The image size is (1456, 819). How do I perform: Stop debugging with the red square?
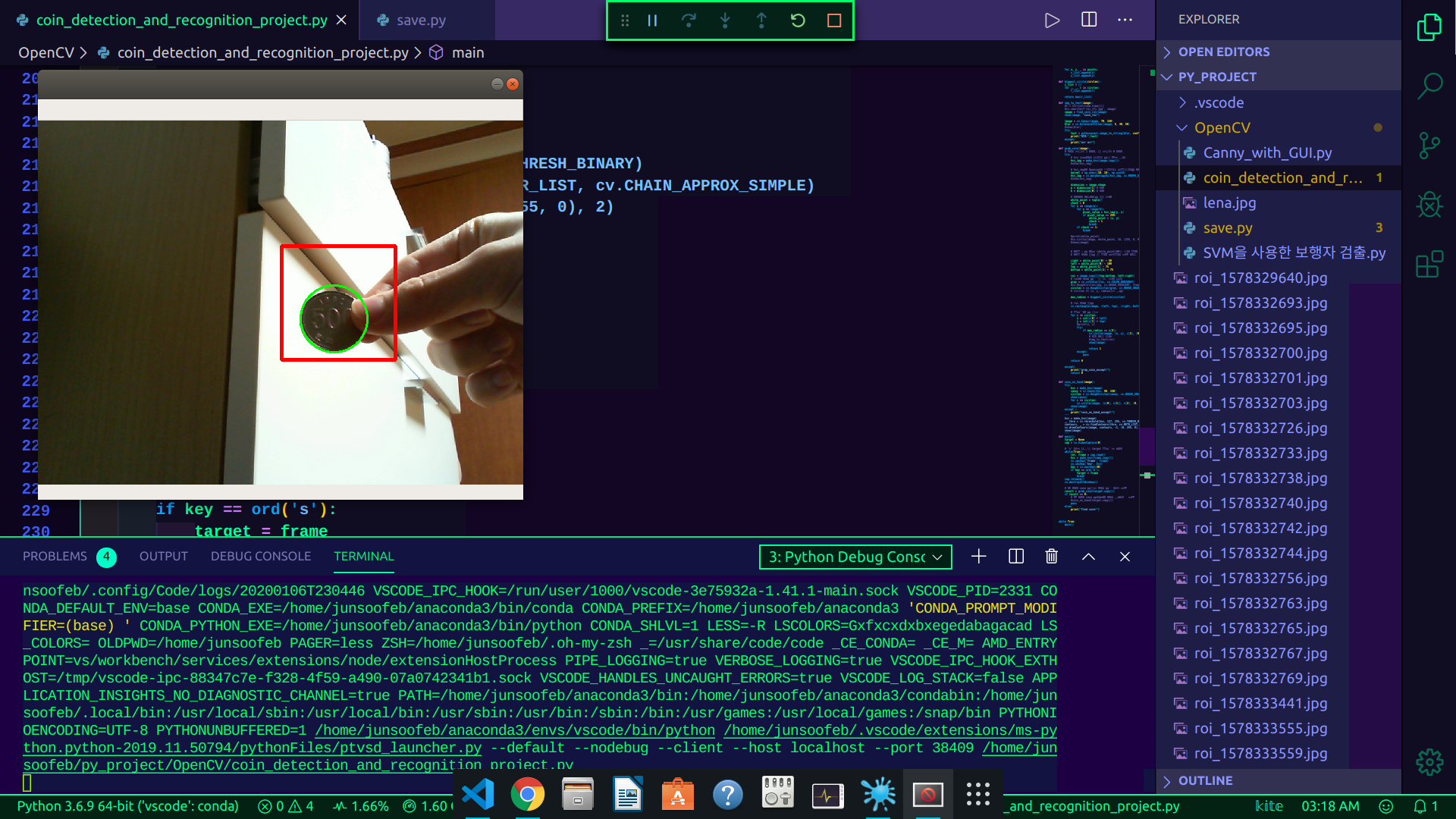coord(834,20)
